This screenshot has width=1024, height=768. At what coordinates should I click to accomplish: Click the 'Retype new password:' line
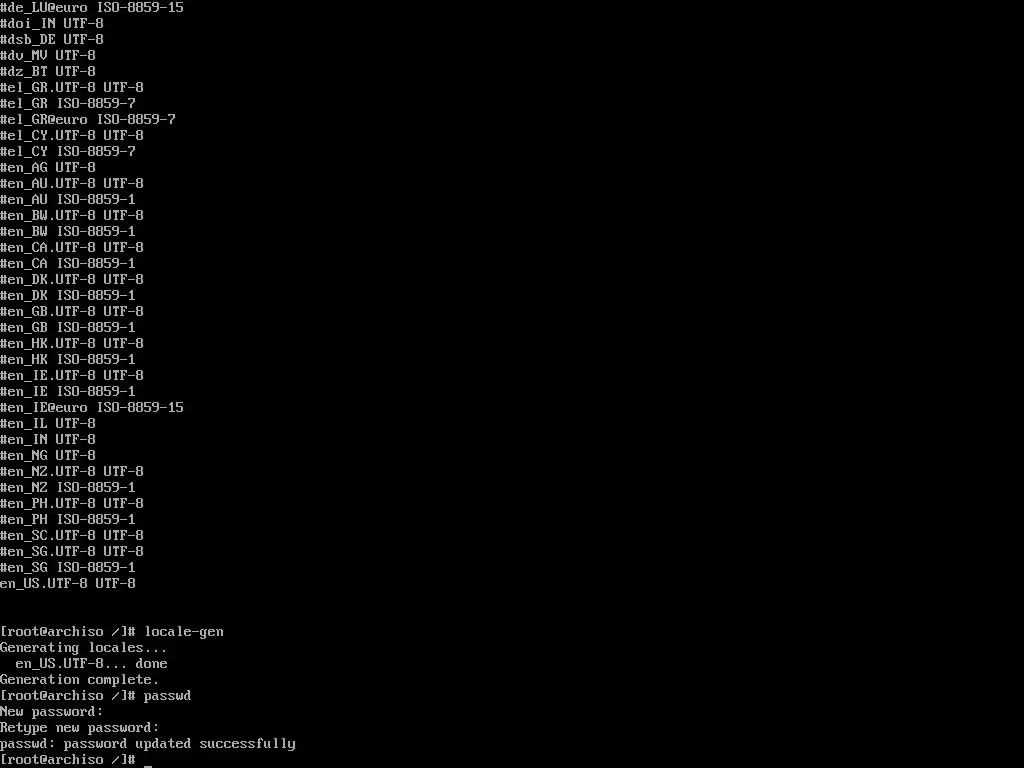[x=80, y=728]
